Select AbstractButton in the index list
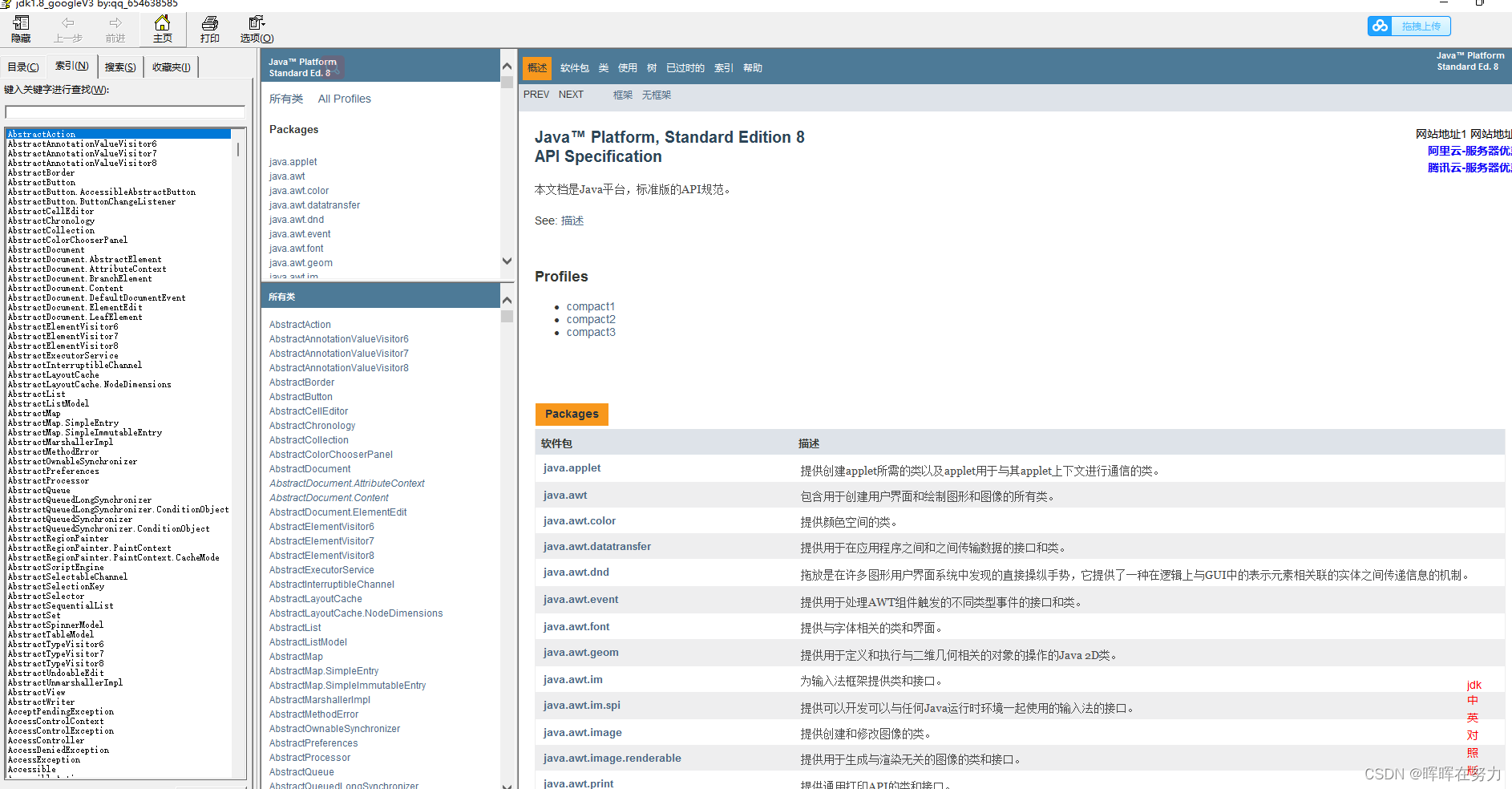Screen dimensions: 1512x789 pos(41,182)
